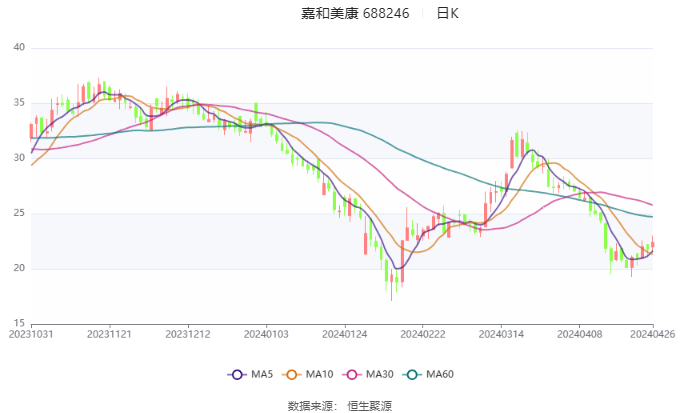Toggle MA30 visibility using its legend text
The image size is (680, 413).
point(379,374)
